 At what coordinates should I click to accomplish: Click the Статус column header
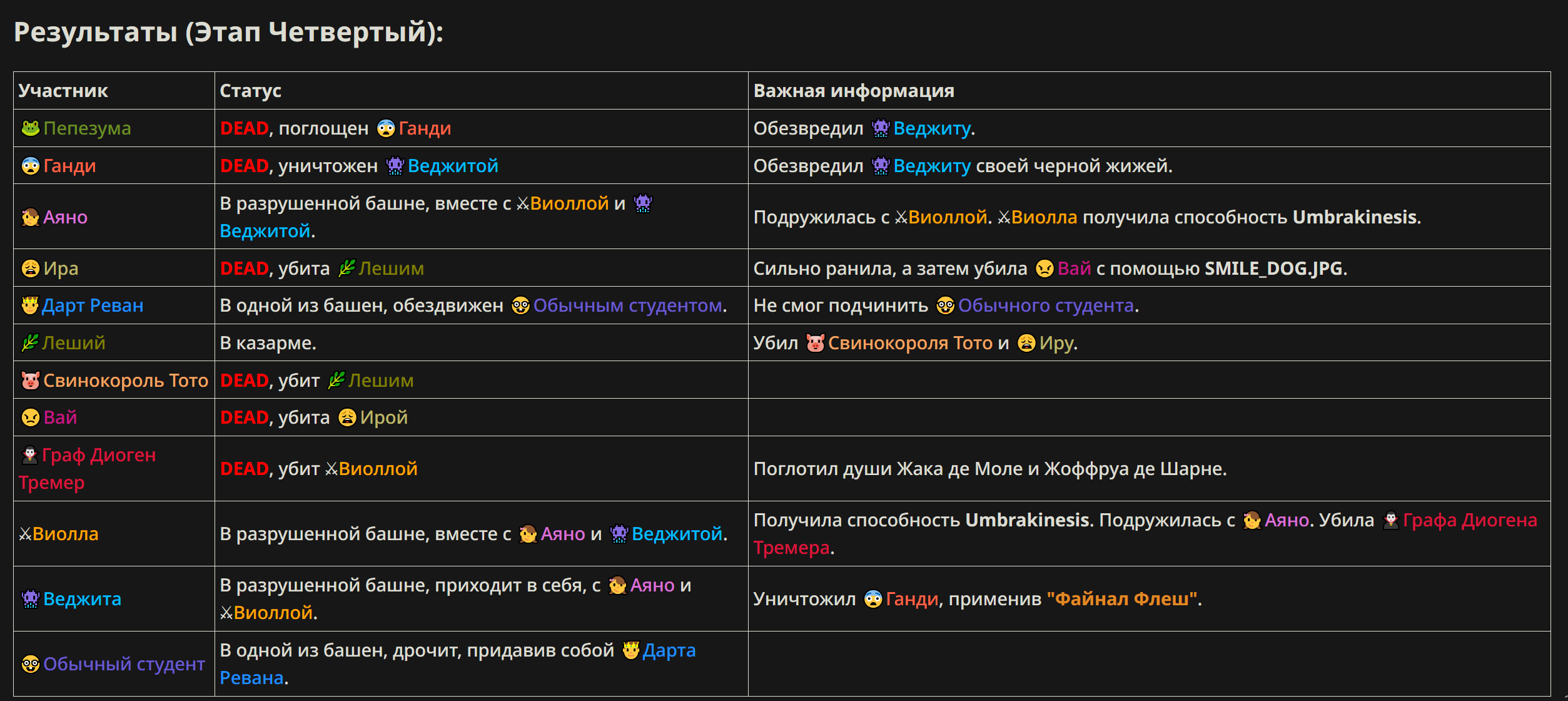[x=251, y=91]
